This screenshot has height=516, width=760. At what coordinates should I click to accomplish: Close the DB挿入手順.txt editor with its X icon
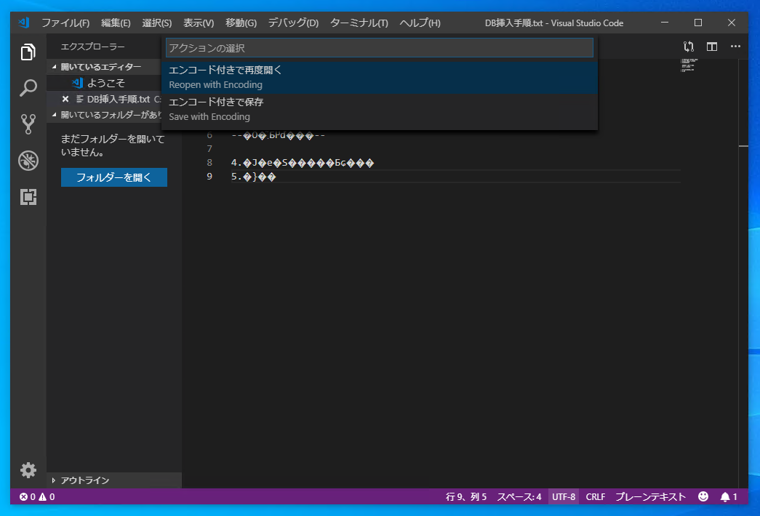pyautogui.click(x=65, y=99)
